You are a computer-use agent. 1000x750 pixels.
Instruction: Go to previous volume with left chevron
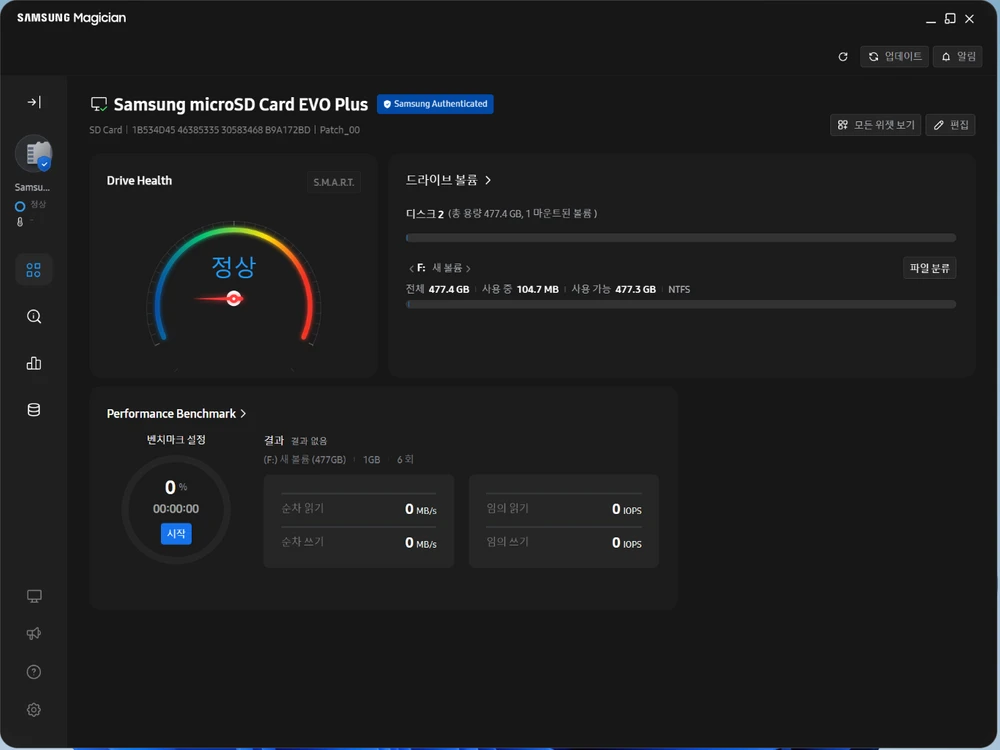click(411, 268)
